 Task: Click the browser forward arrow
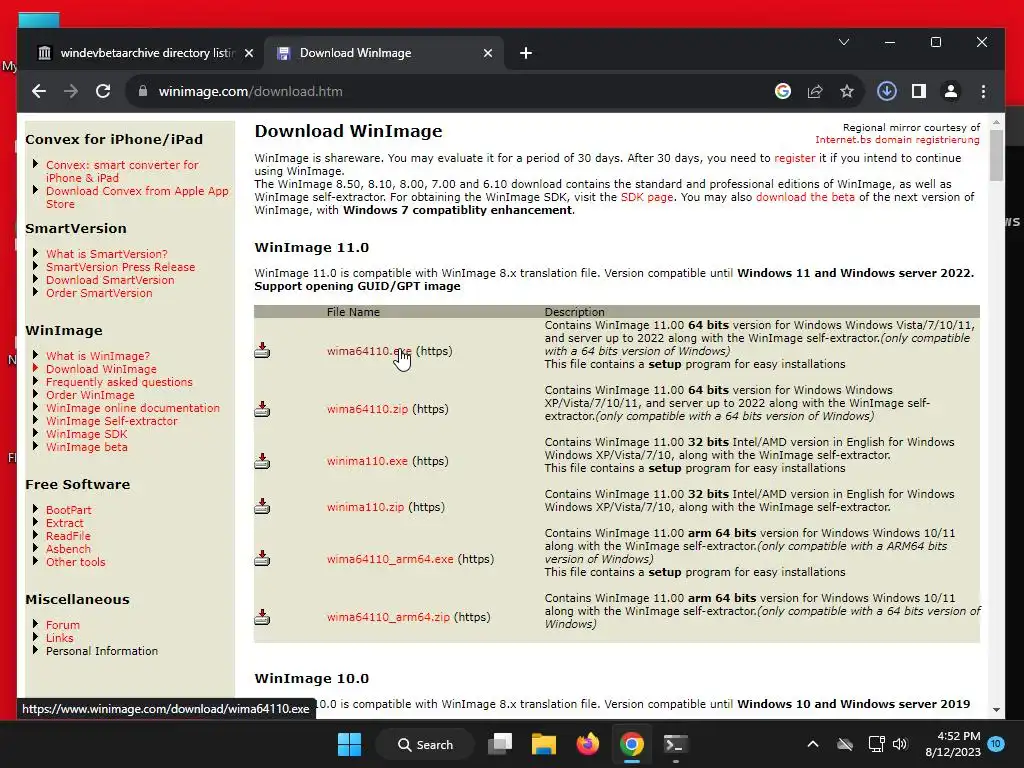tap(71, 91)
